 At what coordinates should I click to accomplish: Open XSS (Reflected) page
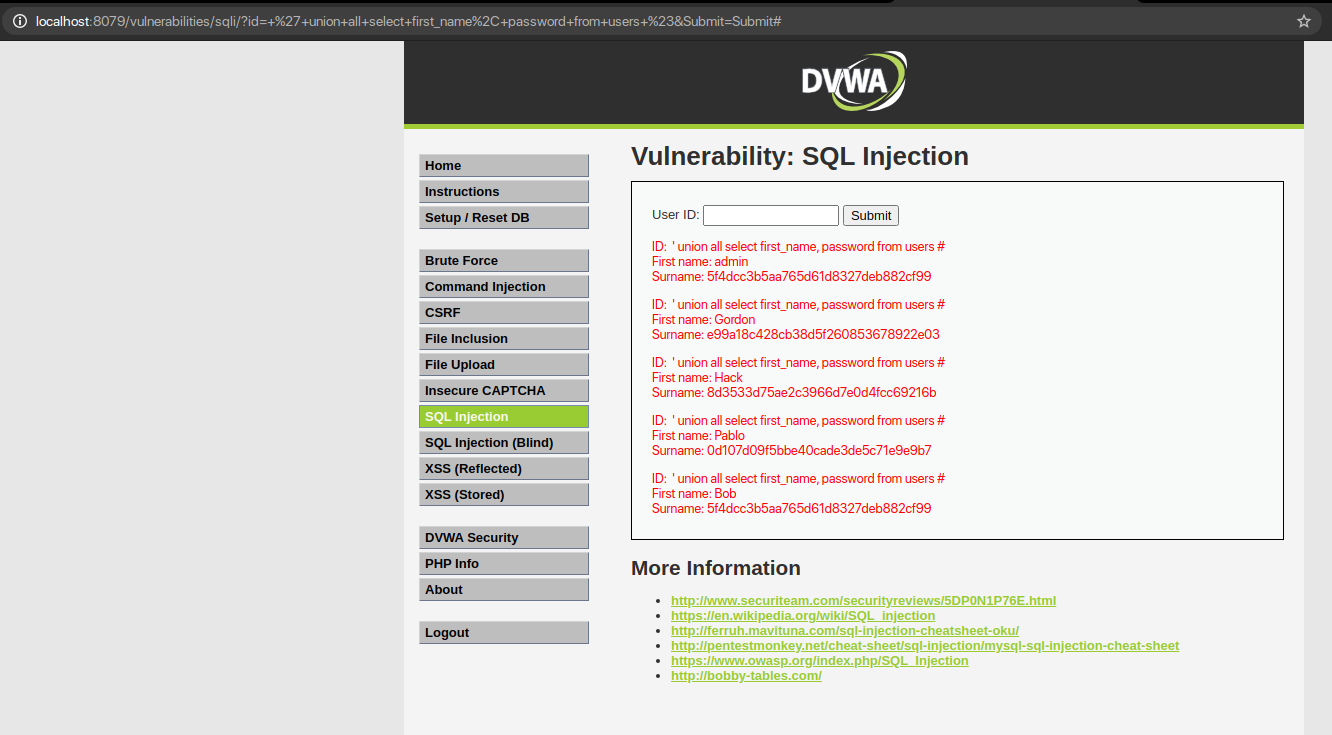point(504,469)
